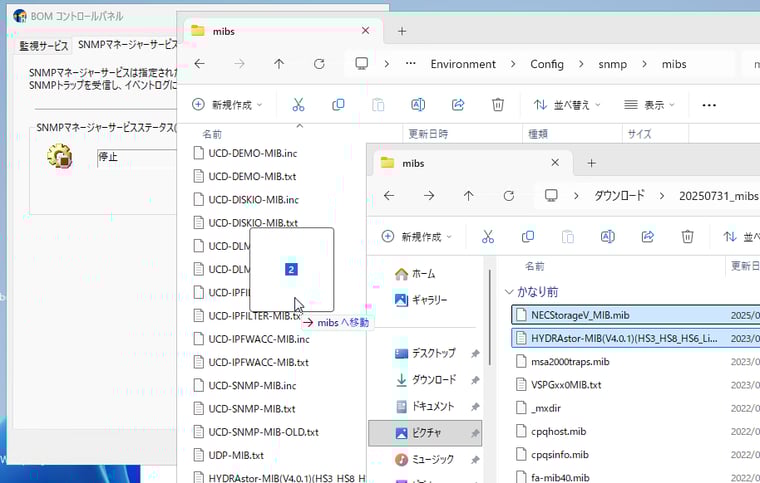Click the PC monitor icon in front window address bar
The height and width of the screenshot is (483, 760).
click(551, 195)
